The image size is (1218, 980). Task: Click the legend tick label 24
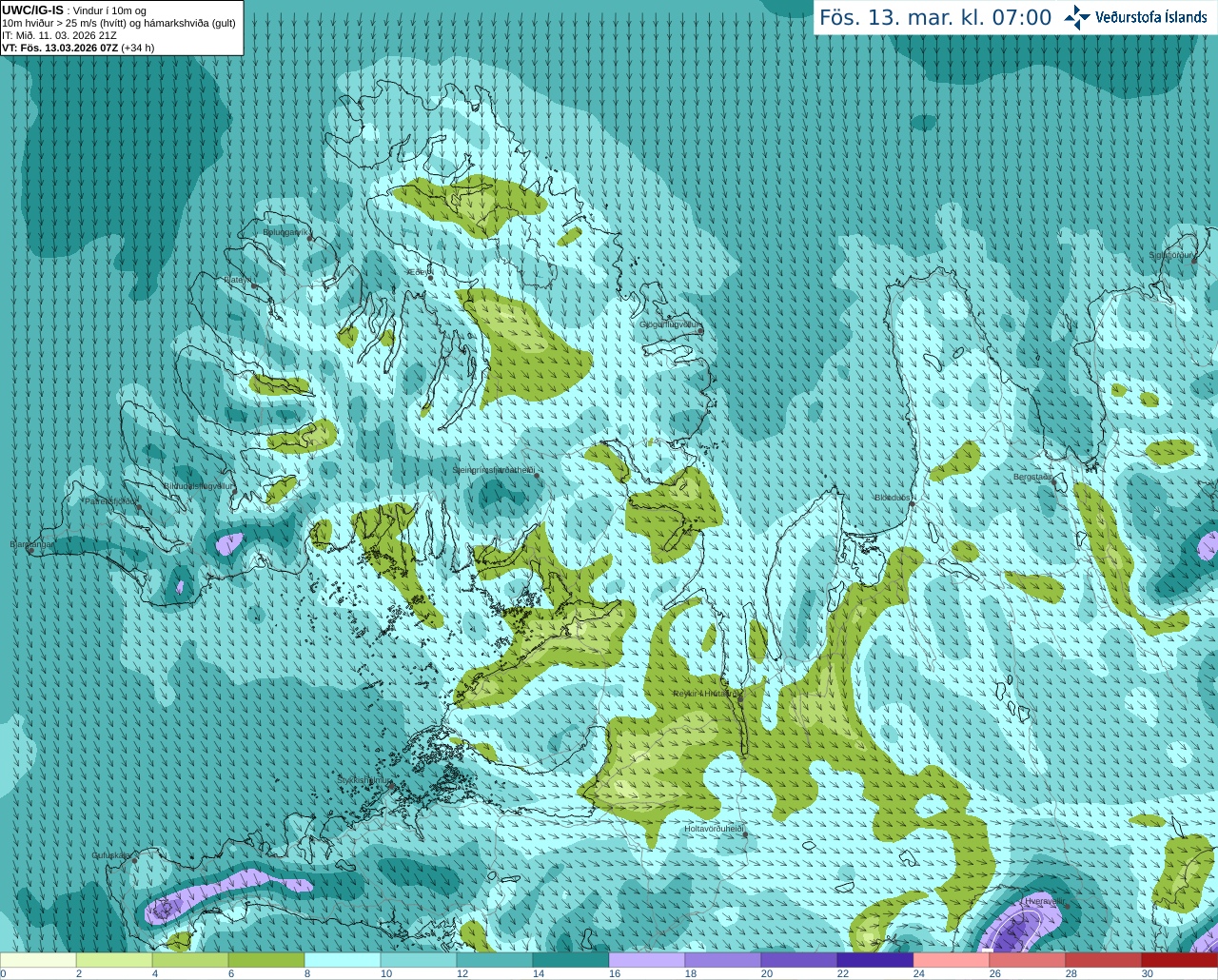(918, 973)
